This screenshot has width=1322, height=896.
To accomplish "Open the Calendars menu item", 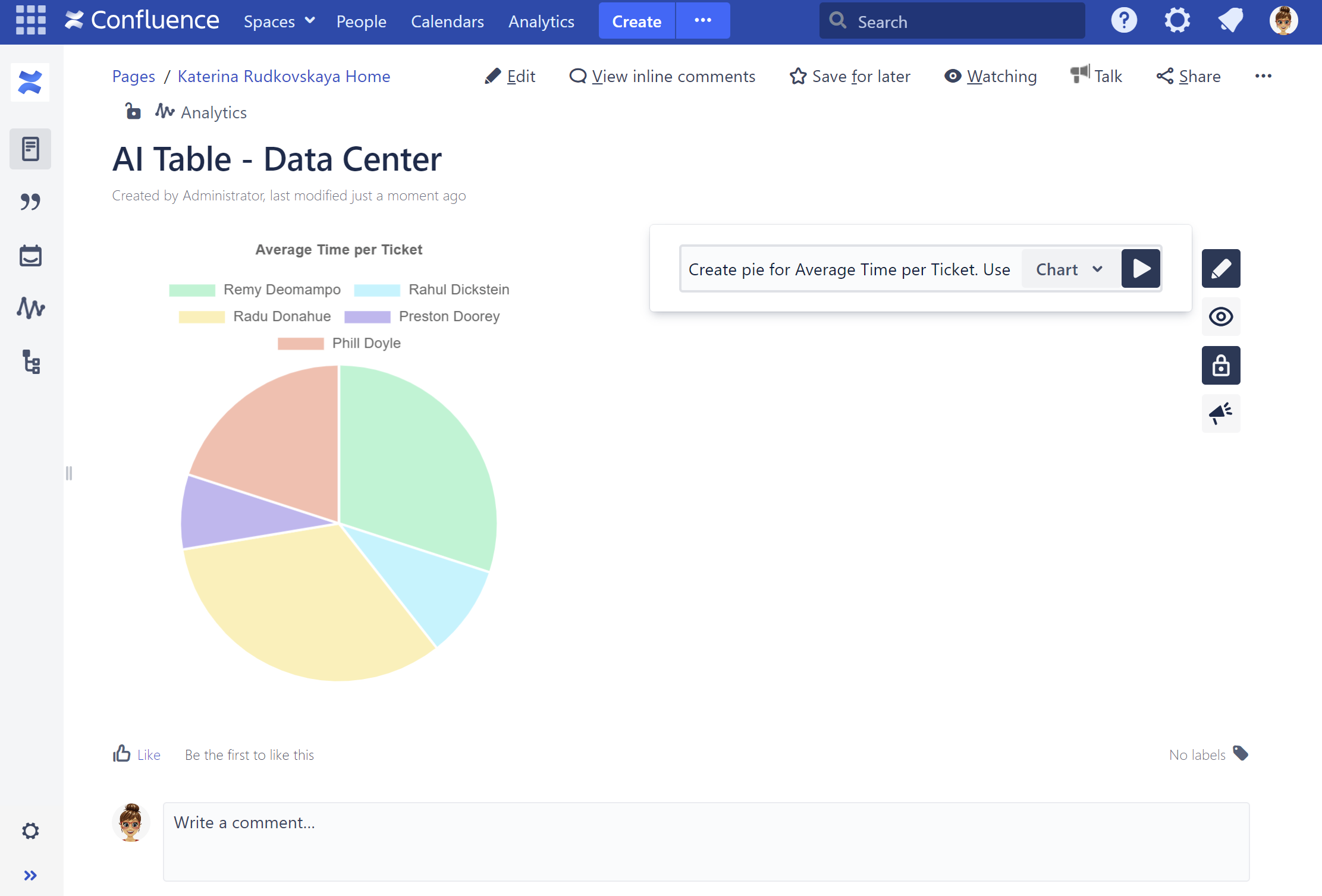I will (447, 21).
